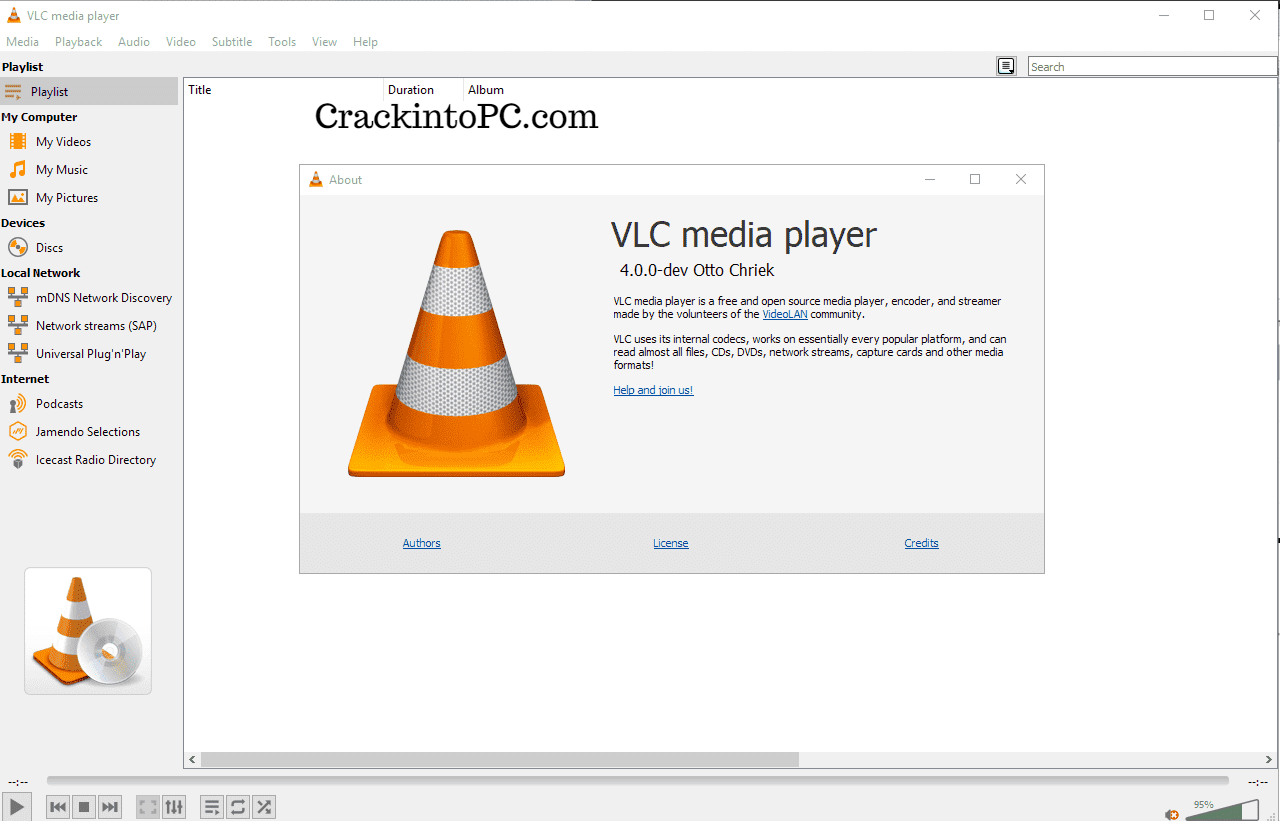1280x821 pixels.
Task: Toggle random shuffle playback
Action: 264,806
